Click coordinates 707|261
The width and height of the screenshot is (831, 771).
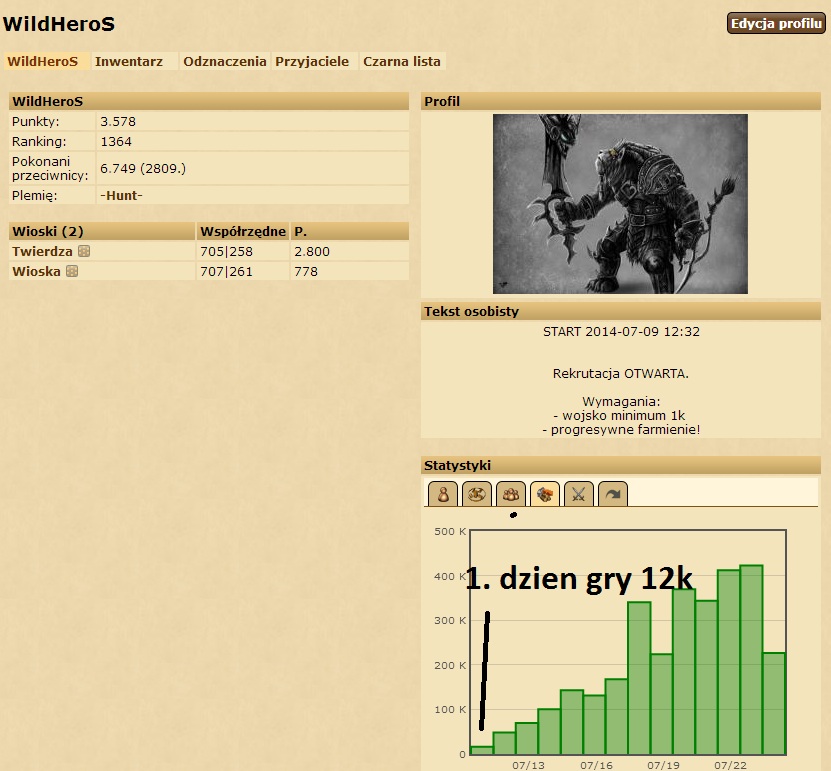point(226,271)
